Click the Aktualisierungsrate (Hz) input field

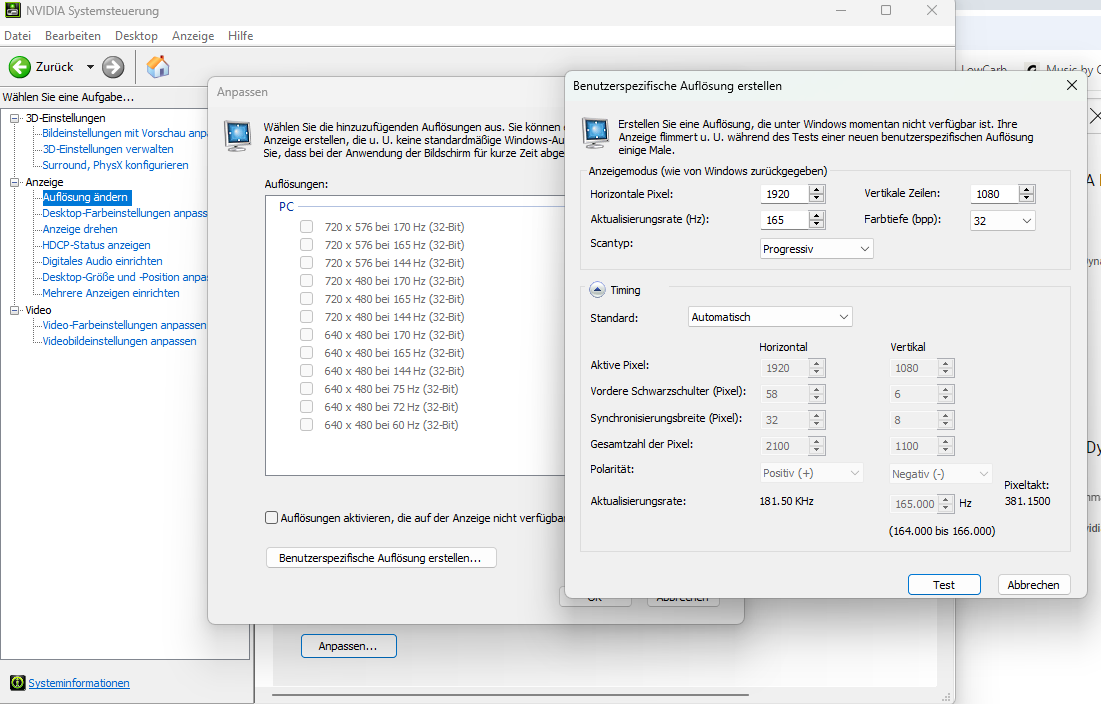pyautogui.click(x=784, y=220)
